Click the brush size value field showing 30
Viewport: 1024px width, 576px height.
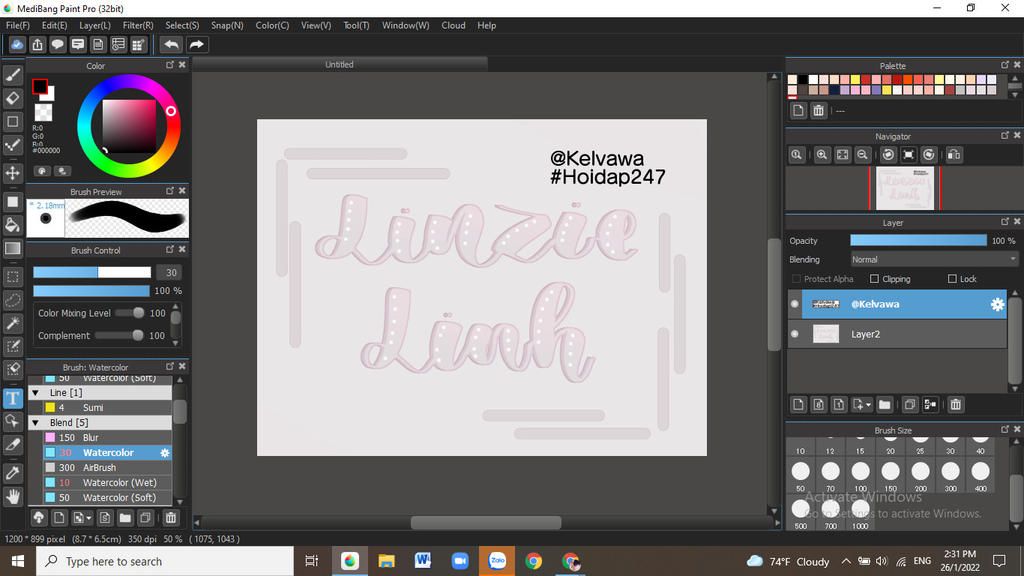point(171,272)
